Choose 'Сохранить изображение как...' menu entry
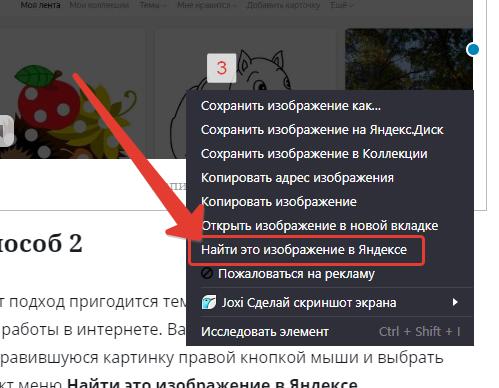This screenshot has height=388, width=499. pos(330,106)
